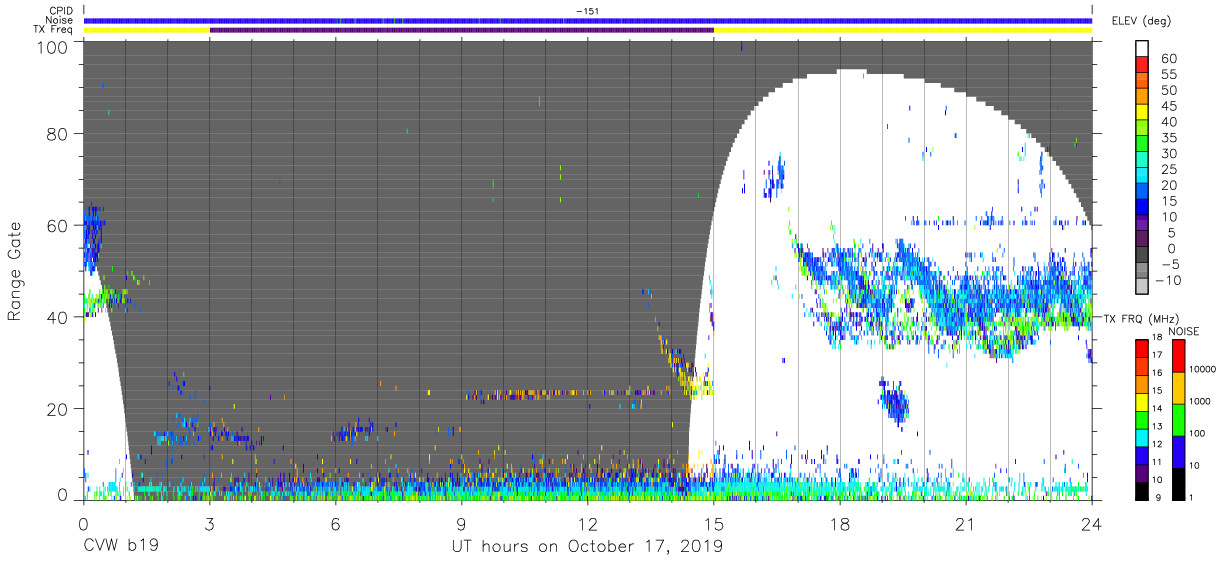Click the 80 tick on Range Gate axis
This screenshot has width=1228, height=567.
(x=58, y=134)
